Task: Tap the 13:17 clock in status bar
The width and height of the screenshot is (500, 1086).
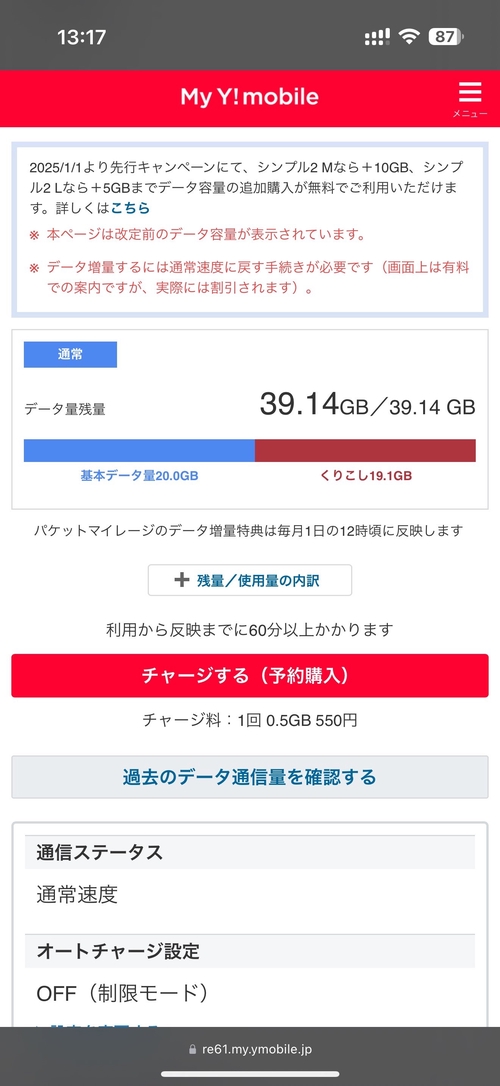Action: tap(82, 37)
